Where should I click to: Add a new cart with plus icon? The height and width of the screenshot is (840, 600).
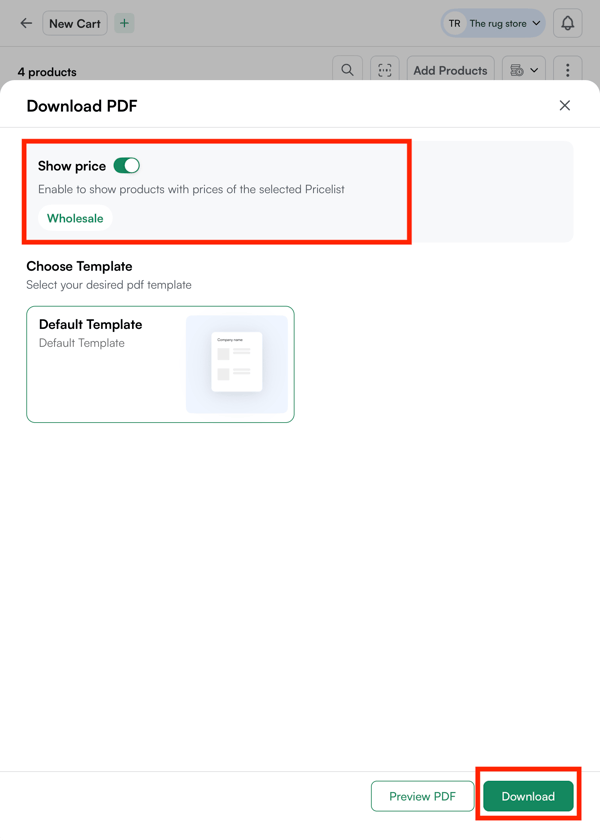coord(124,24)
